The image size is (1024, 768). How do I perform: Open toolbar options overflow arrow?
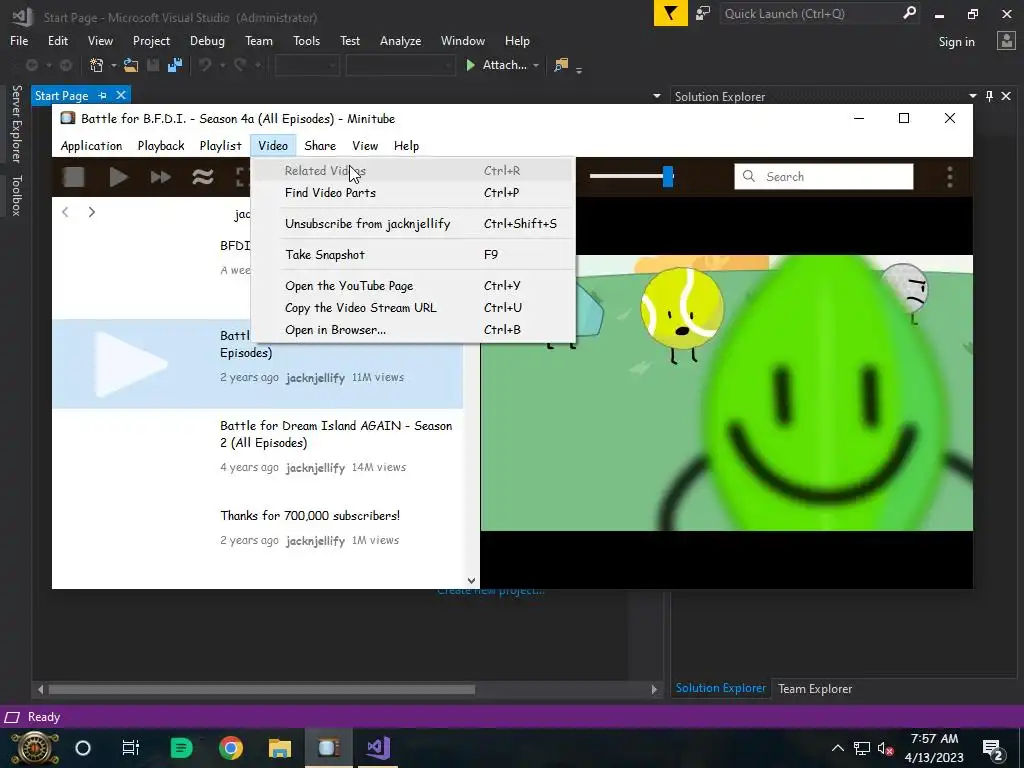click(x=579, y=69)
